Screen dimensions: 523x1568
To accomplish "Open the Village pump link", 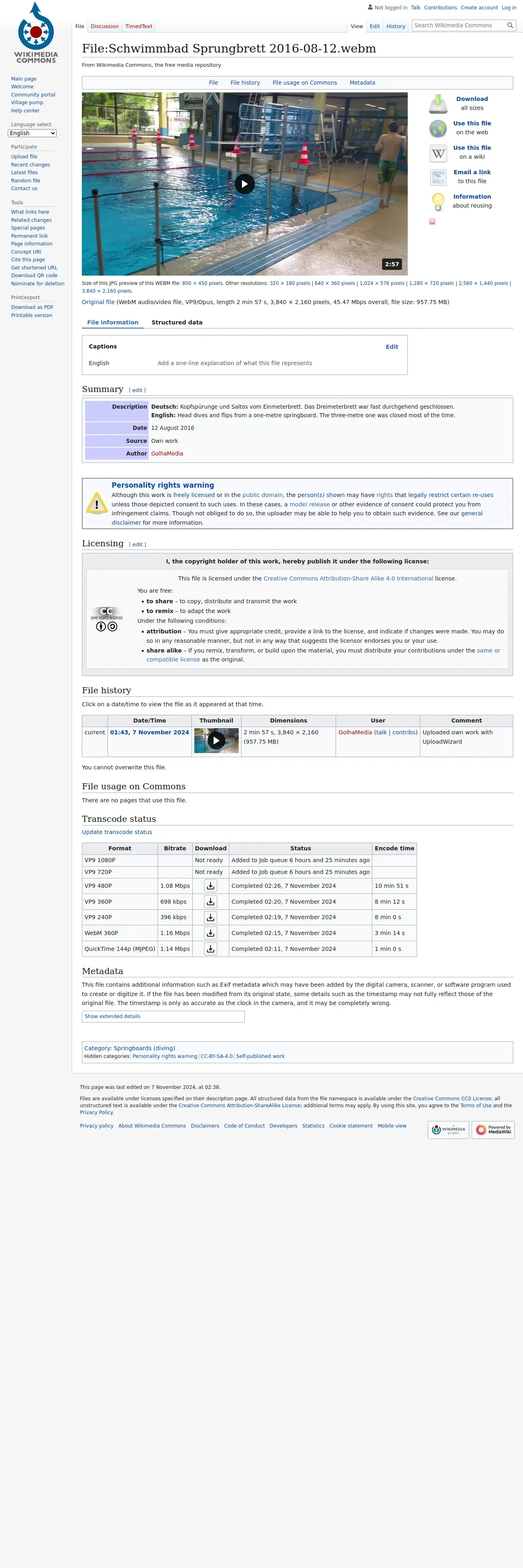I will [27, 102].
